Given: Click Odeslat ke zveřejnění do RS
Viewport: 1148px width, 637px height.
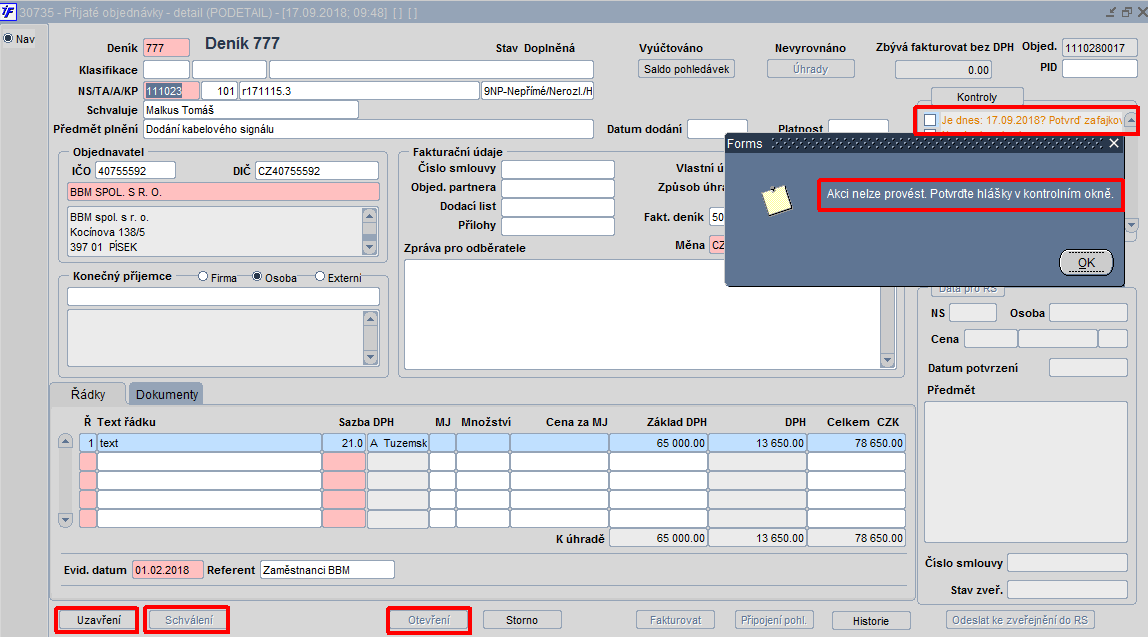Looking at the screenshot, I should tap(1020, 620).
